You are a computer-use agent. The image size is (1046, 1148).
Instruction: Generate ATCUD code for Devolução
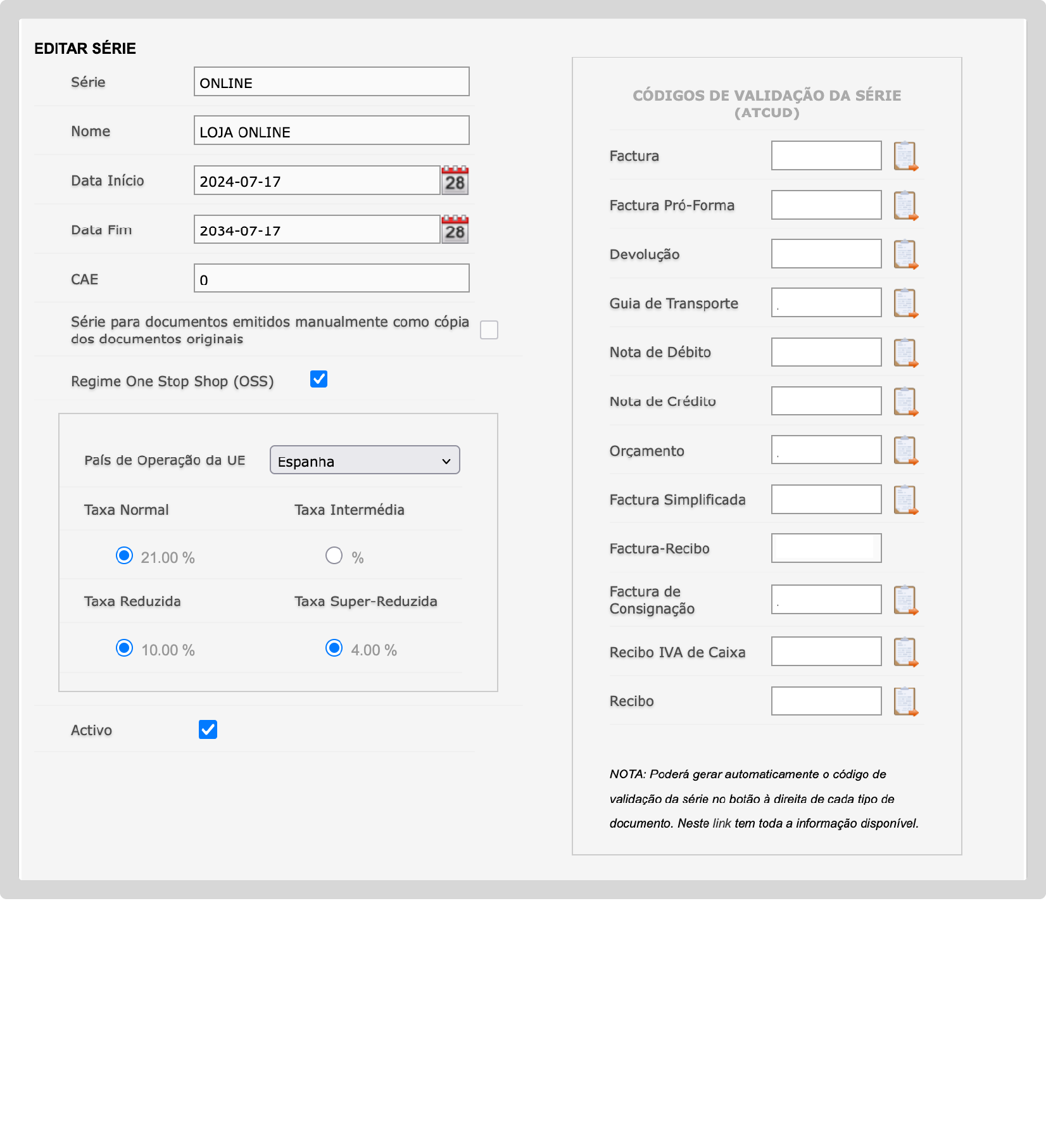coord(905,255)
